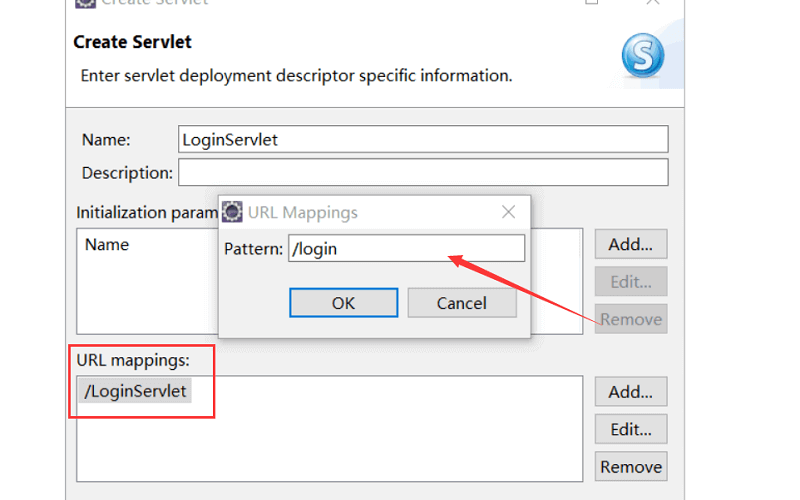Click the Name column header in parameters table
Viewport: 800px width, 500px height.
107,244
